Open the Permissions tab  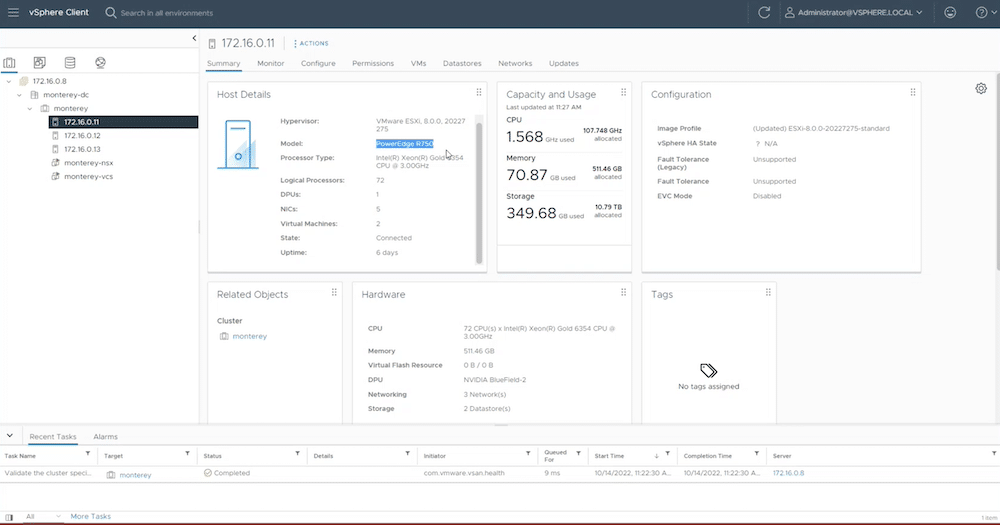(x=373, y=63)
